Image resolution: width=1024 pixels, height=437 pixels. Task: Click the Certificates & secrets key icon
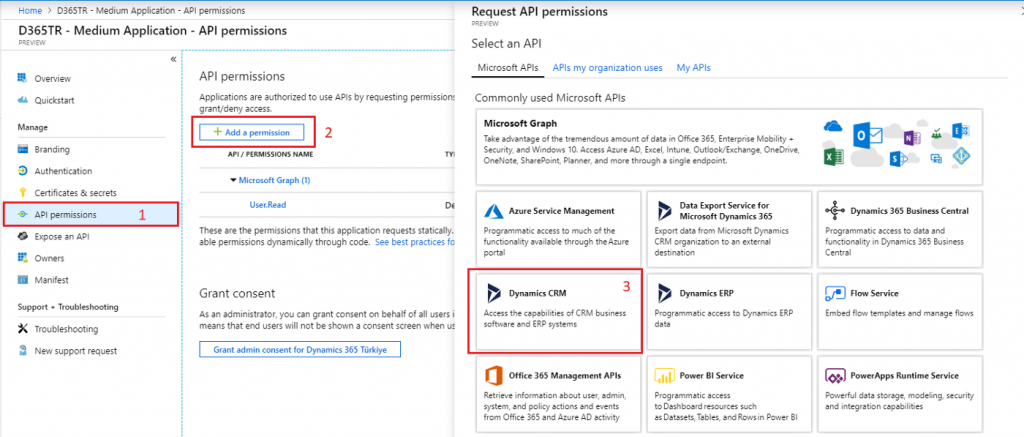click(23, 193)
